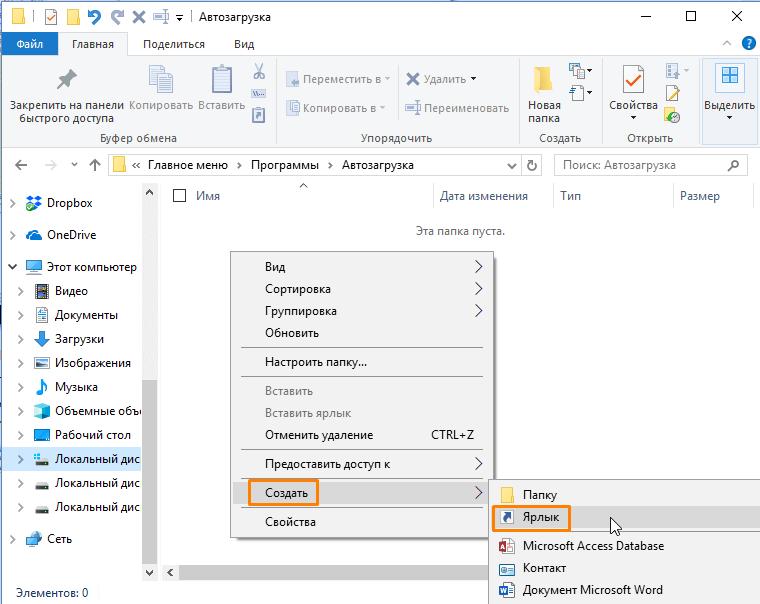760x604 pixels.
Task: Select OneDrive in navigation pane
Action: [x=71, y=235]
